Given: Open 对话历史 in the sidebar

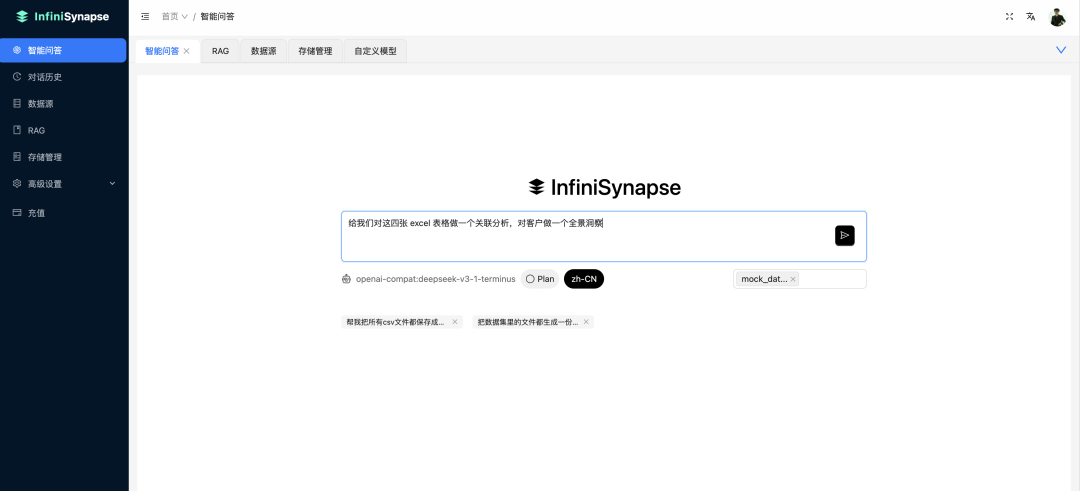Looking at the screenshot, I should (x=64, y=77).
